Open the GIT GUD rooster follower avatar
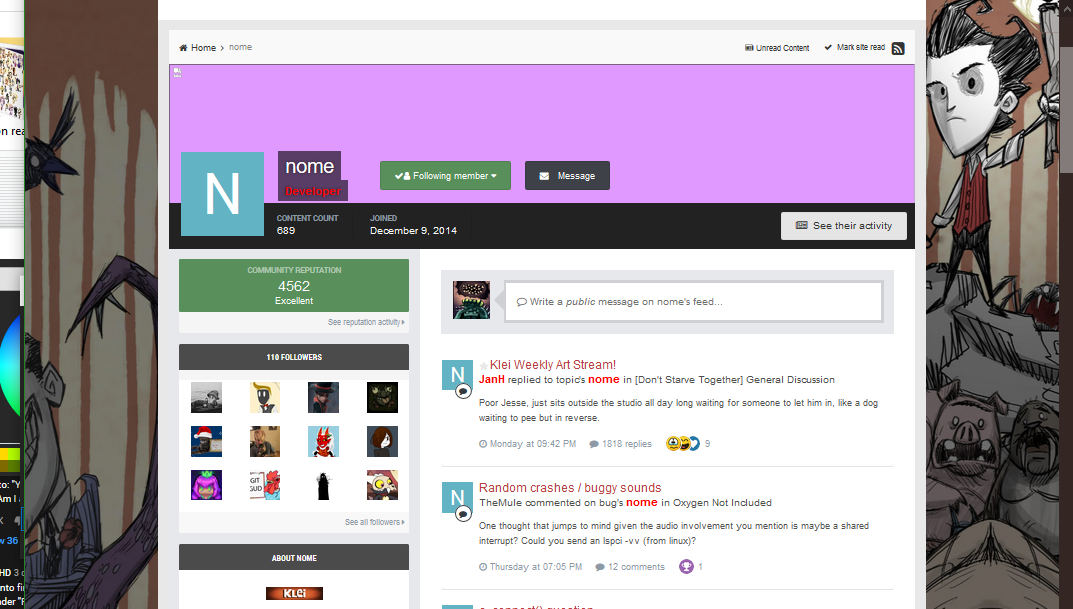This screenshot has width=1073, height=609. pyautogui.click(x=265, y=485)
